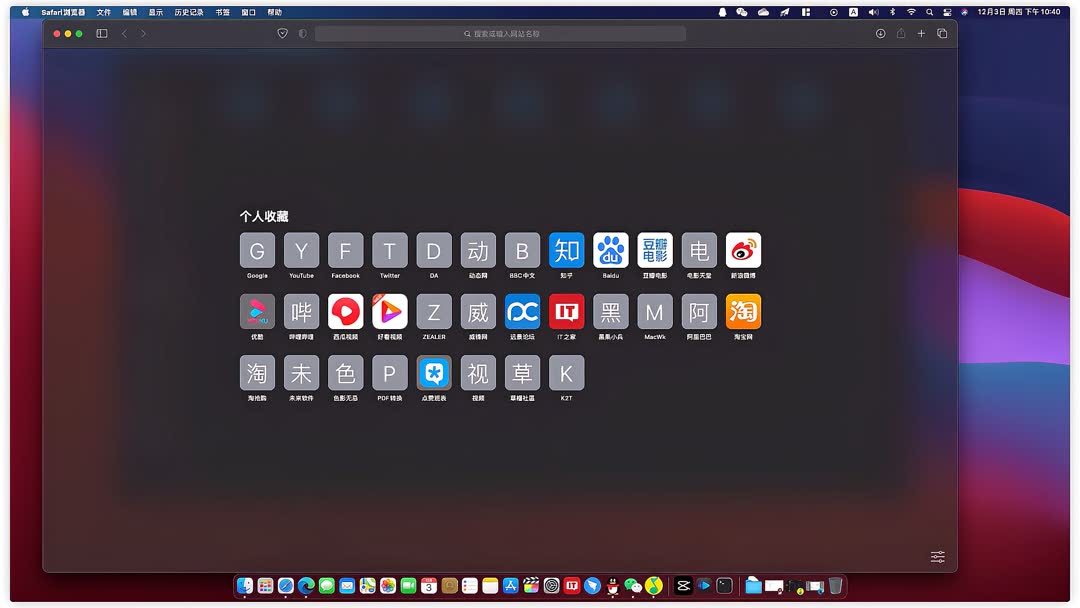Viewport: 1080px width, 608px height.
Task: Open the 哔哩哔哩 favorite
Action: (301, 313)
